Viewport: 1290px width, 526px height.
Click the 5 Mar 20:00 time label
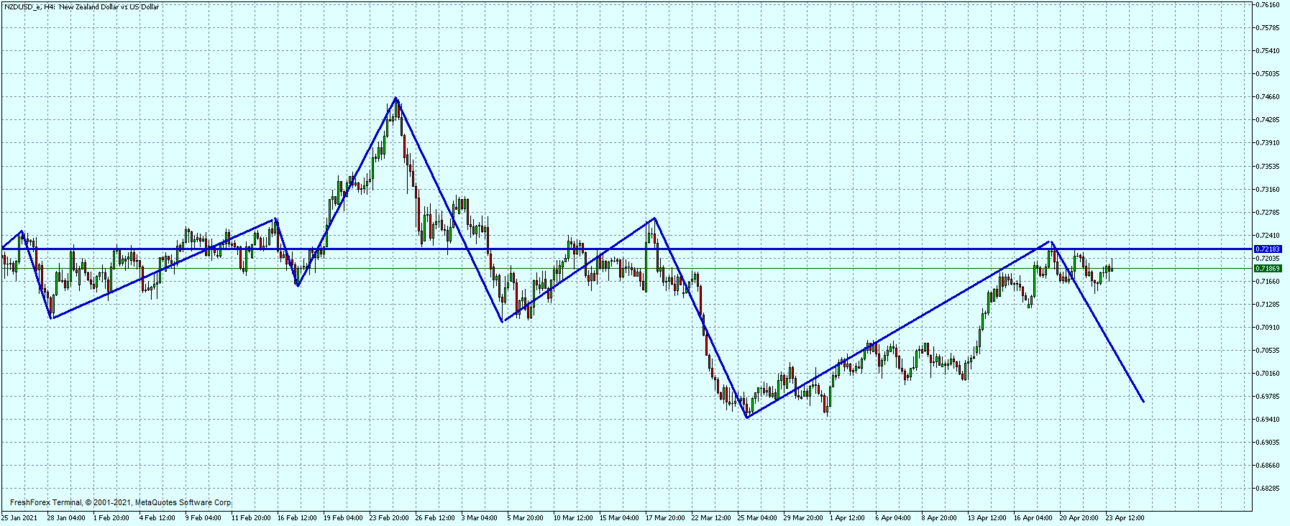coord(527,519)
